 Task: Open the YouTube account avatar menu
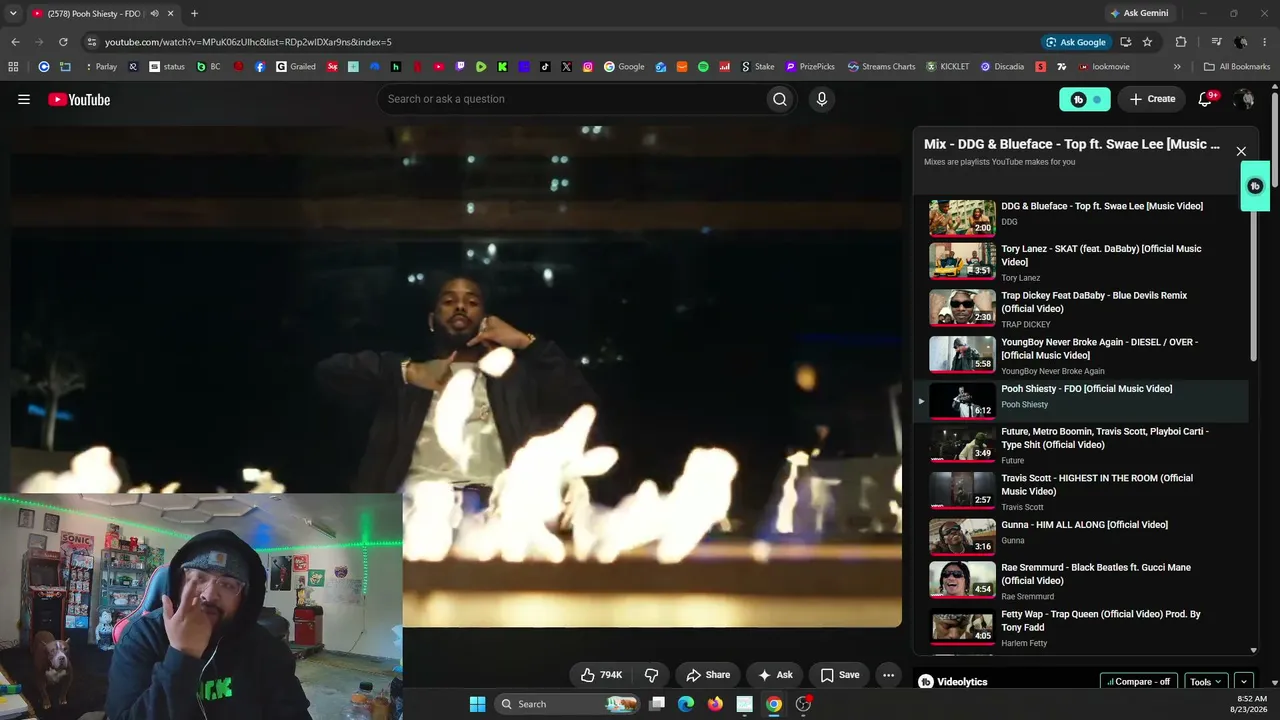(1244, 99)
